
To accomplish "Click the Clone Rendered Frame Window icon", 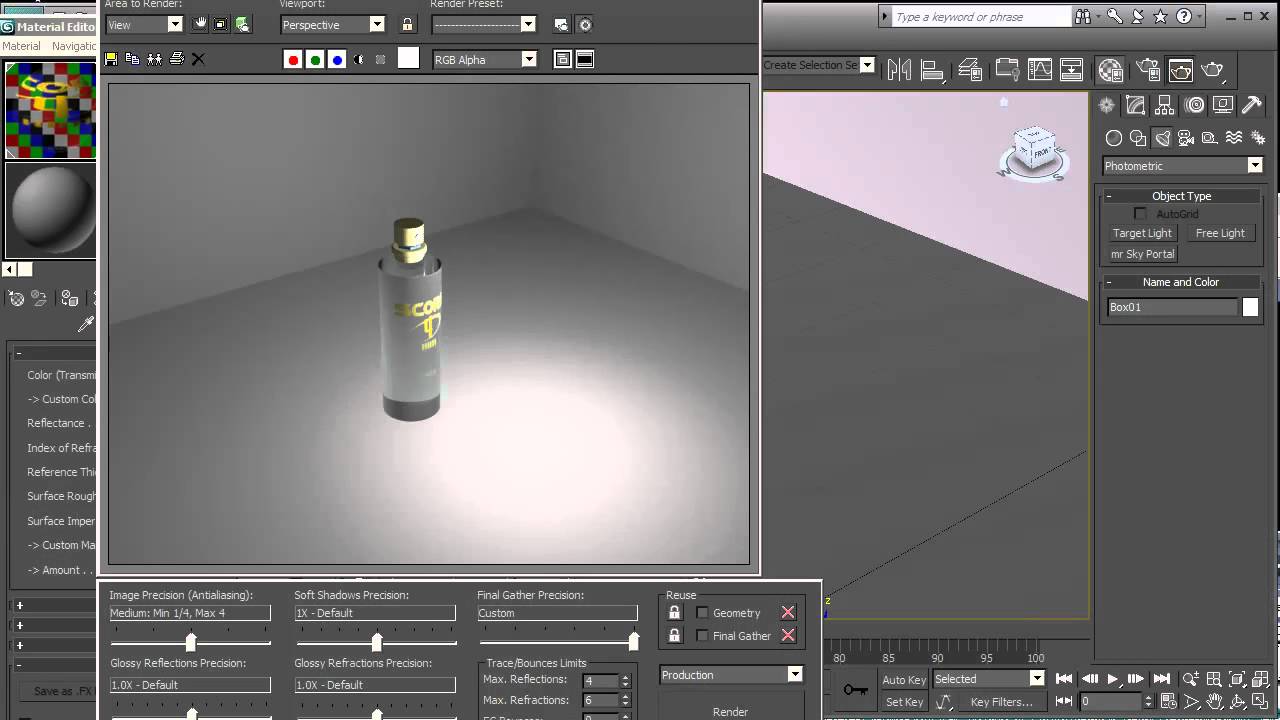I will [x=154, y=59].
